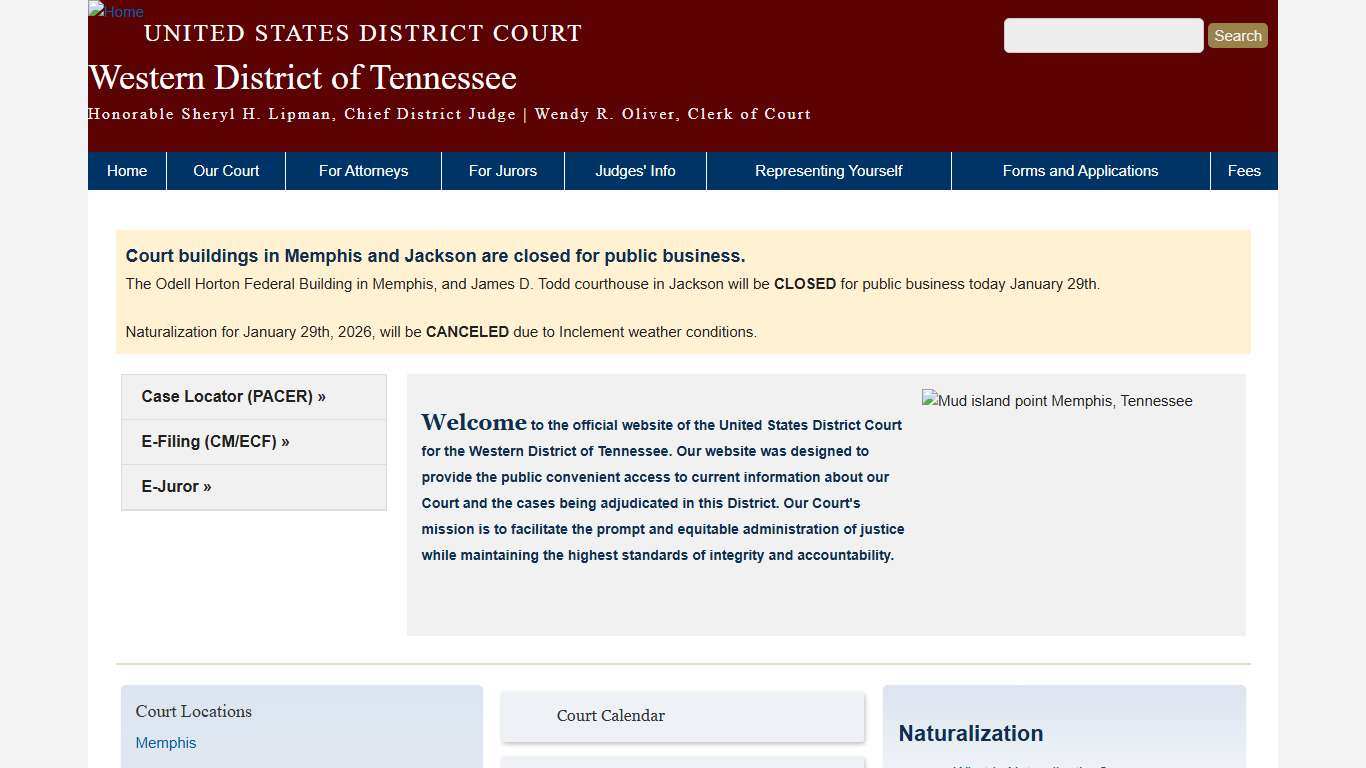The width and height of the screenshot is (1366, 768).
Task: Open the Our Court menu
Action: [x=225, y=170]
